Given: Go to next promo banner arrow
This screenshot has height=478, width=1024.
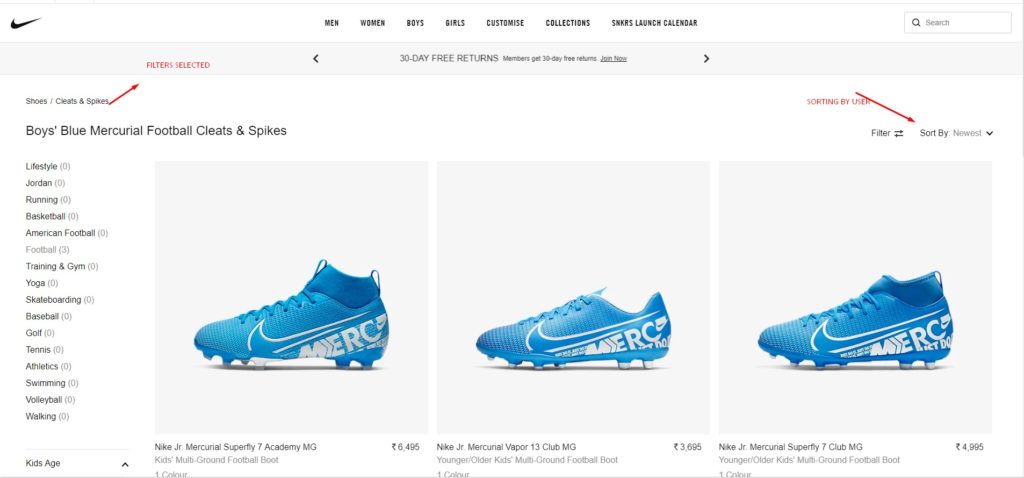Looking at the screenshot, I should pyautogui.click(x=706, y=58).
